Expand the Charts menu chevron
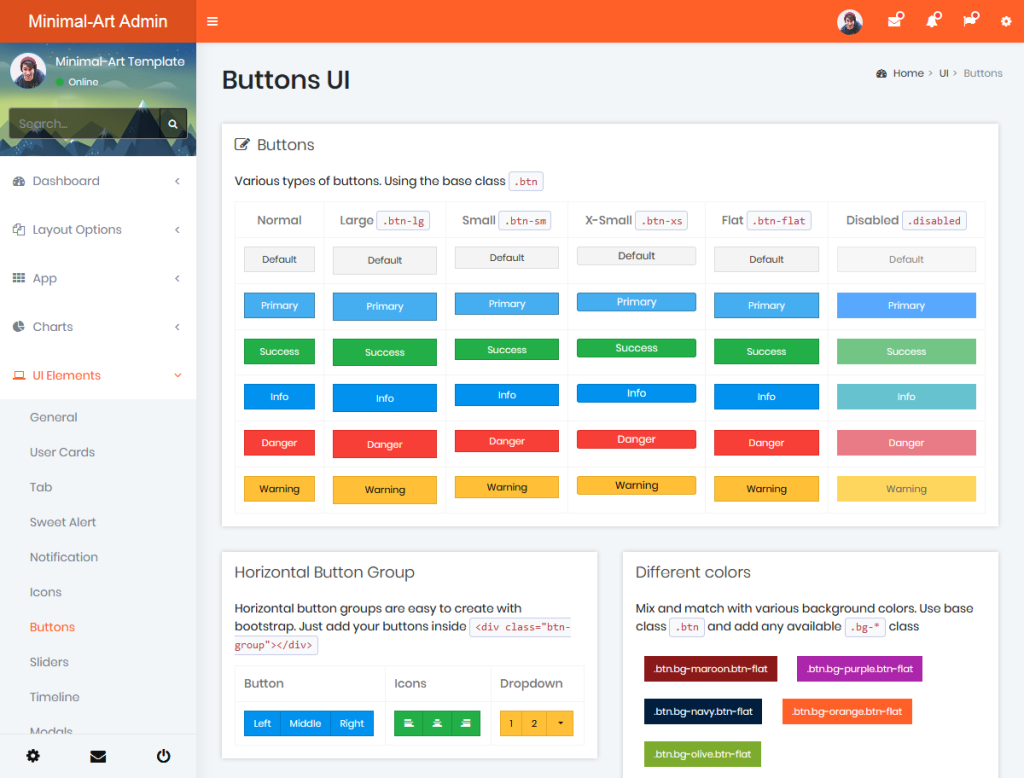This screenshot has height=778, width=1024. (177, 327)
